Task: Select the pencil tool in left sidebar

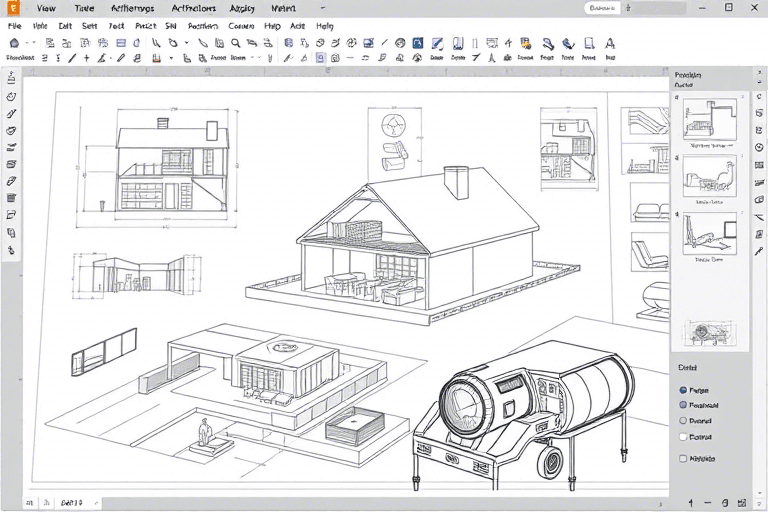Action: point(12,114)
